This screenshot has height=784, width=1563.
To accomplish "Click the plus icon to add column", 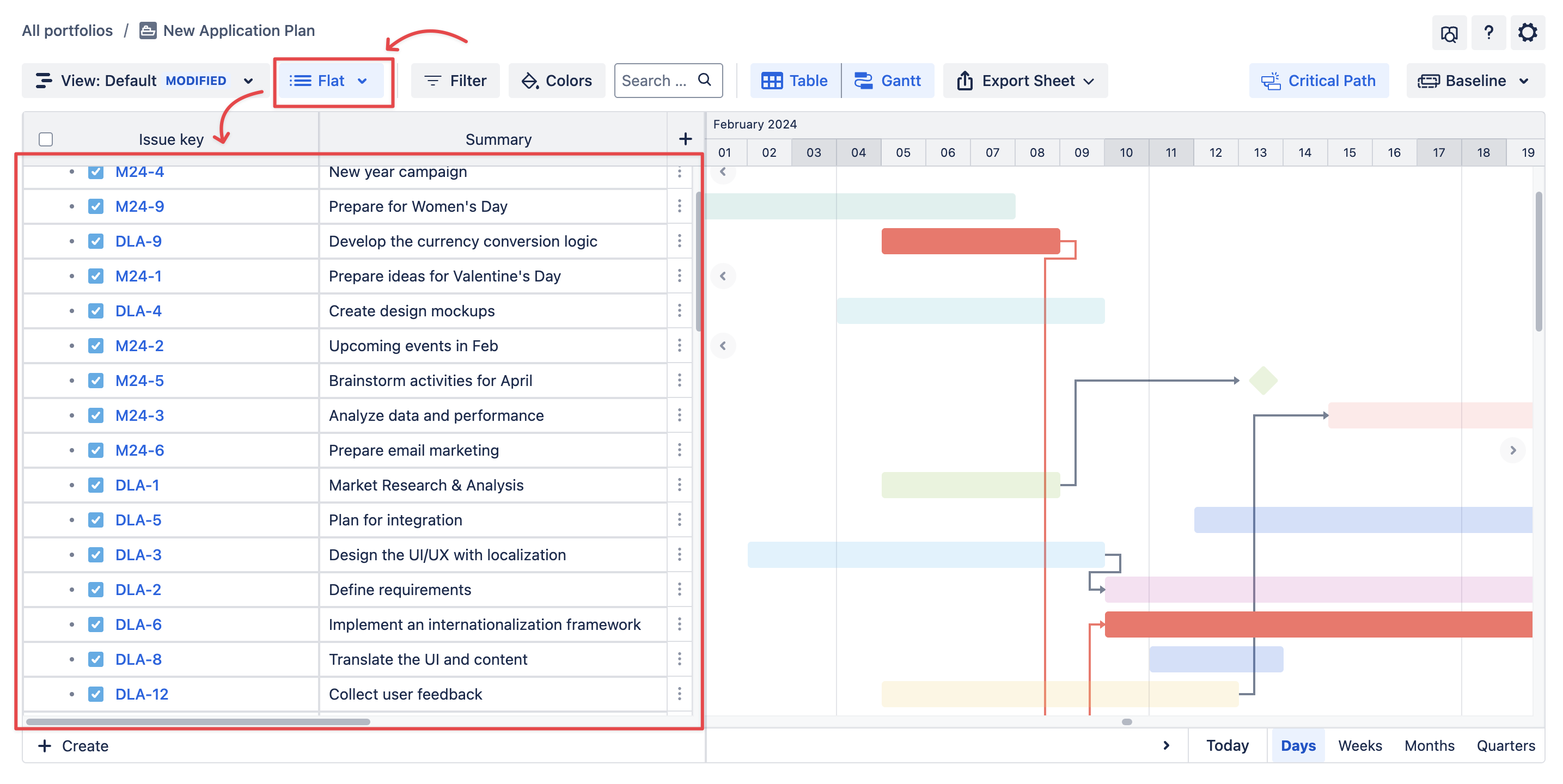I will (685, 139).
